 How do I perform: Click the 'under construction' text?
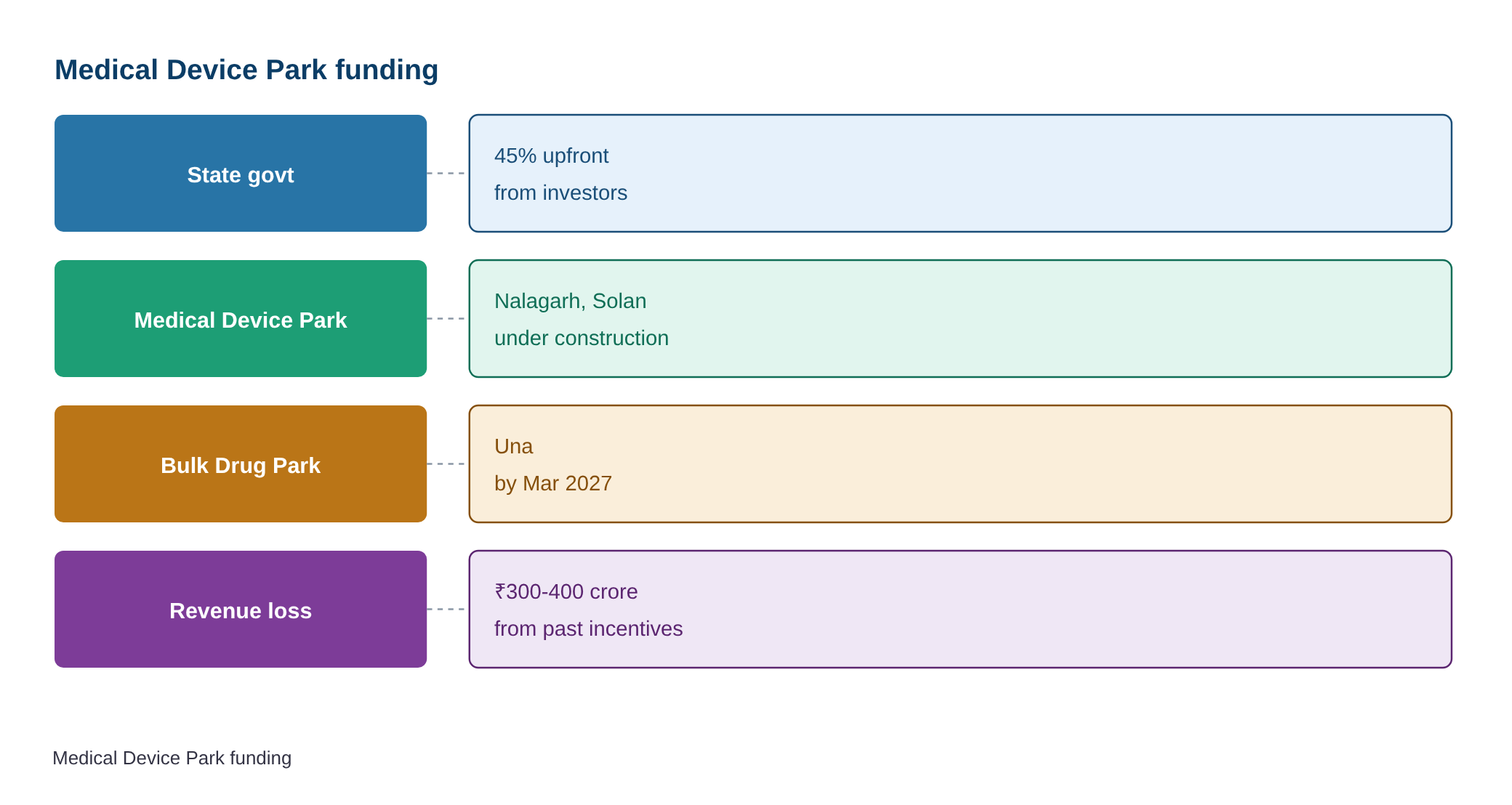click(x=581, y=338)
